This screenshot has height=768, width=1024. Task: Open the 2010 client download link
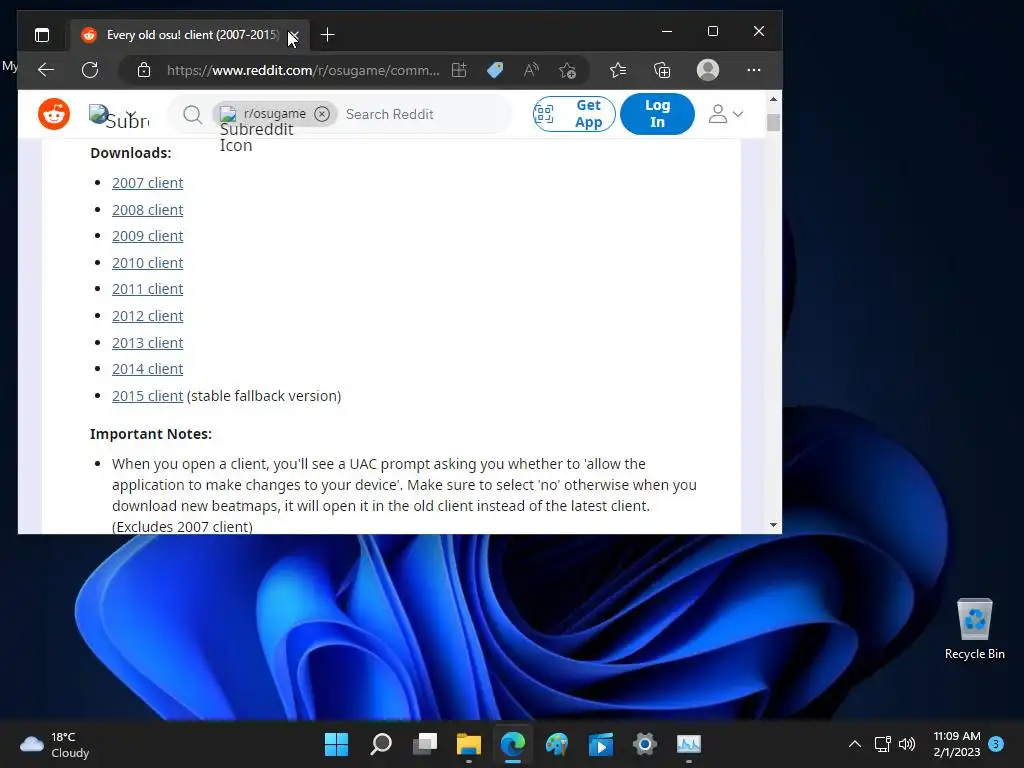coord(148,263)
